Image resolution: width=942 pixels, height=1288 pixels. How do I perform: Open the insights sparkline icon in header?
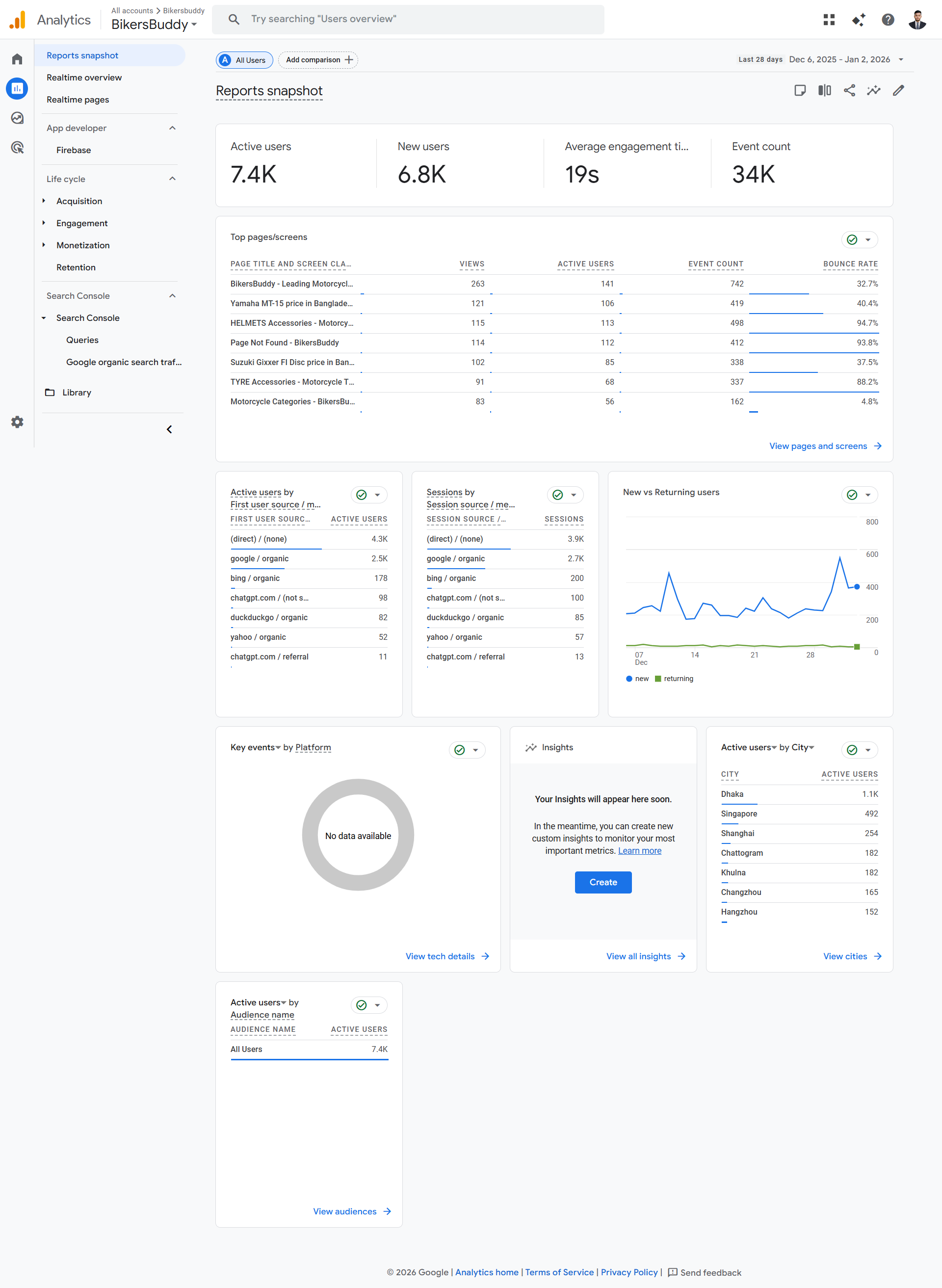tap(874, 91)
